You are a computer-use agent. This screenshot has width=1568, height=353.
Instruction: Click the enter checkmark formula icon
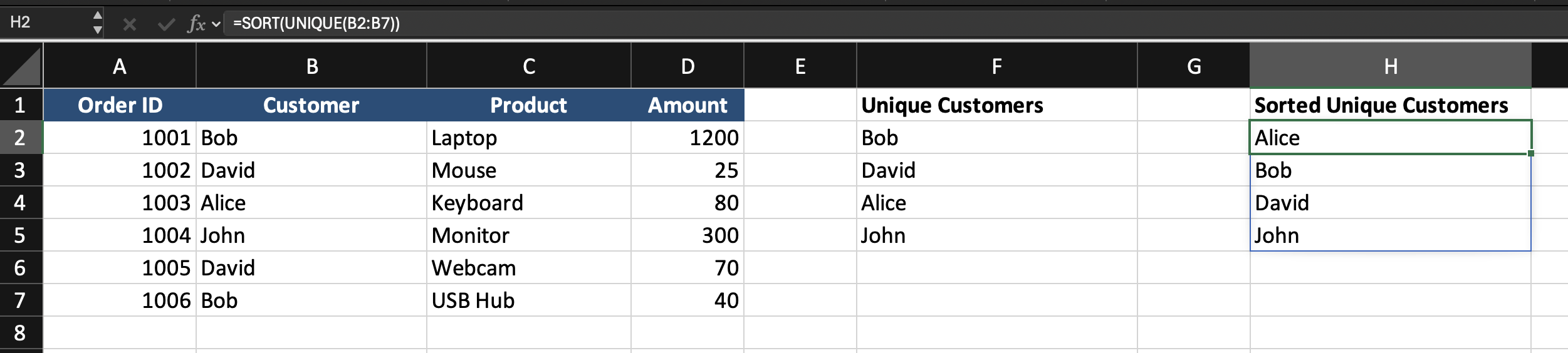click(x=166, y=24)
